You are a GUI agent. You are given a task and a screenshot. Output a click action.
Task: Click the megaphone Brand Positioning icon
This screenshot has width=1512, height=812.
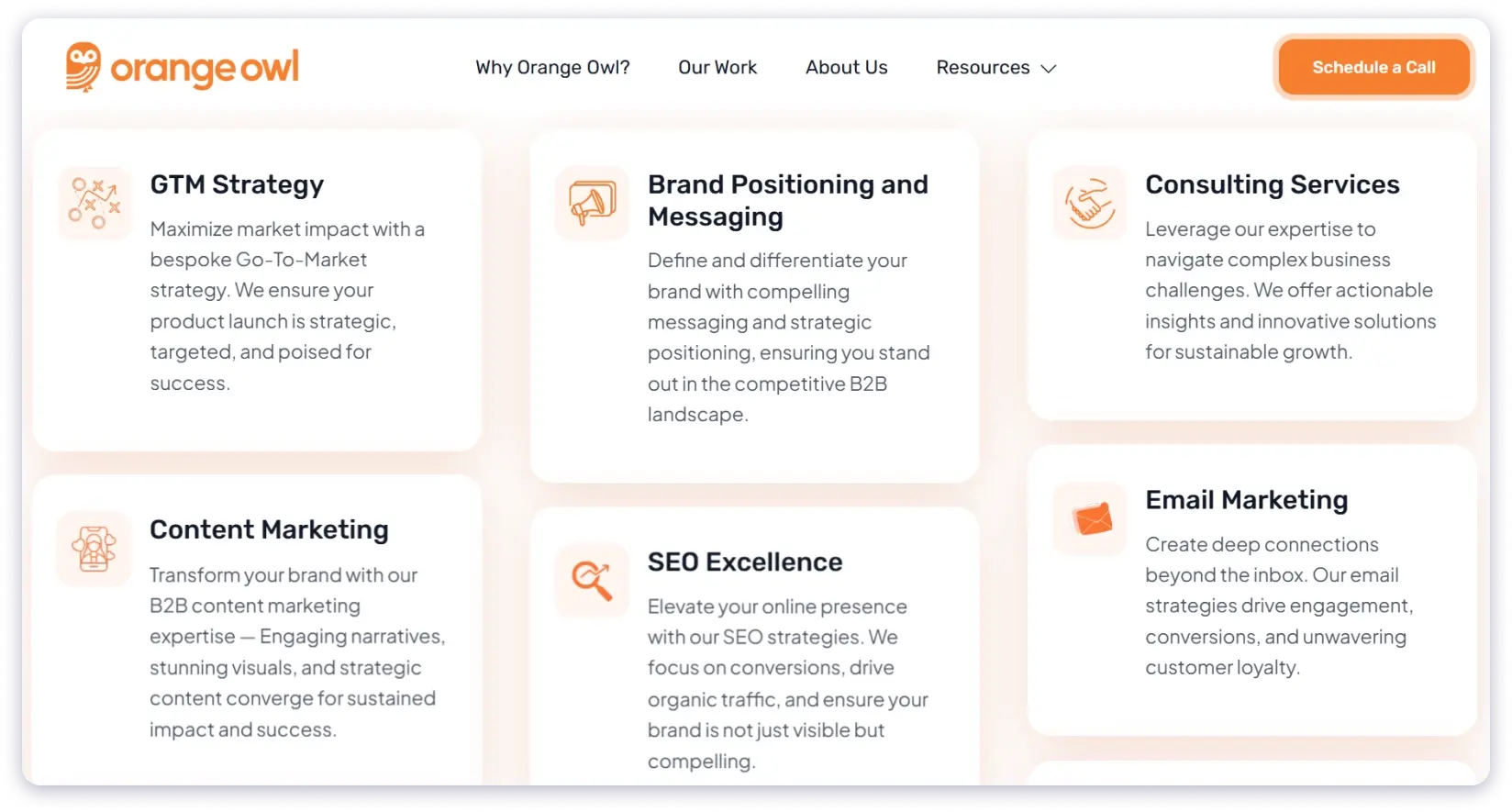592,203
